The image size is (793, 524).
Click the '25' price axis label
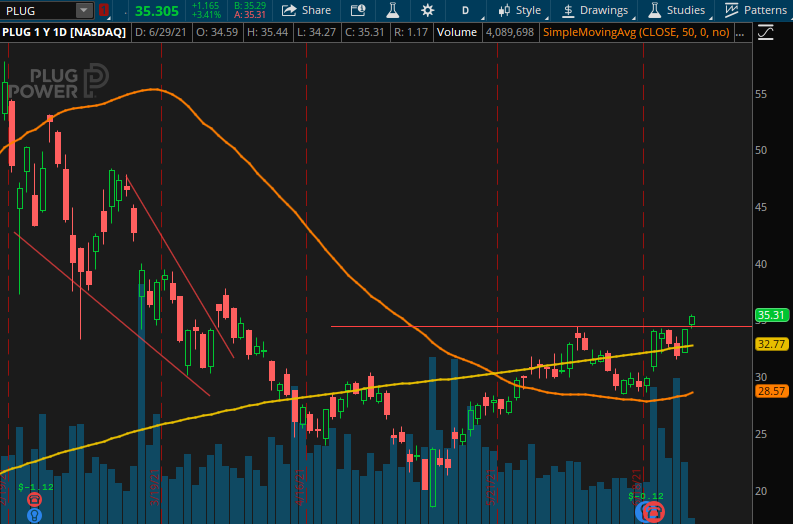click(x=761, y=434)
